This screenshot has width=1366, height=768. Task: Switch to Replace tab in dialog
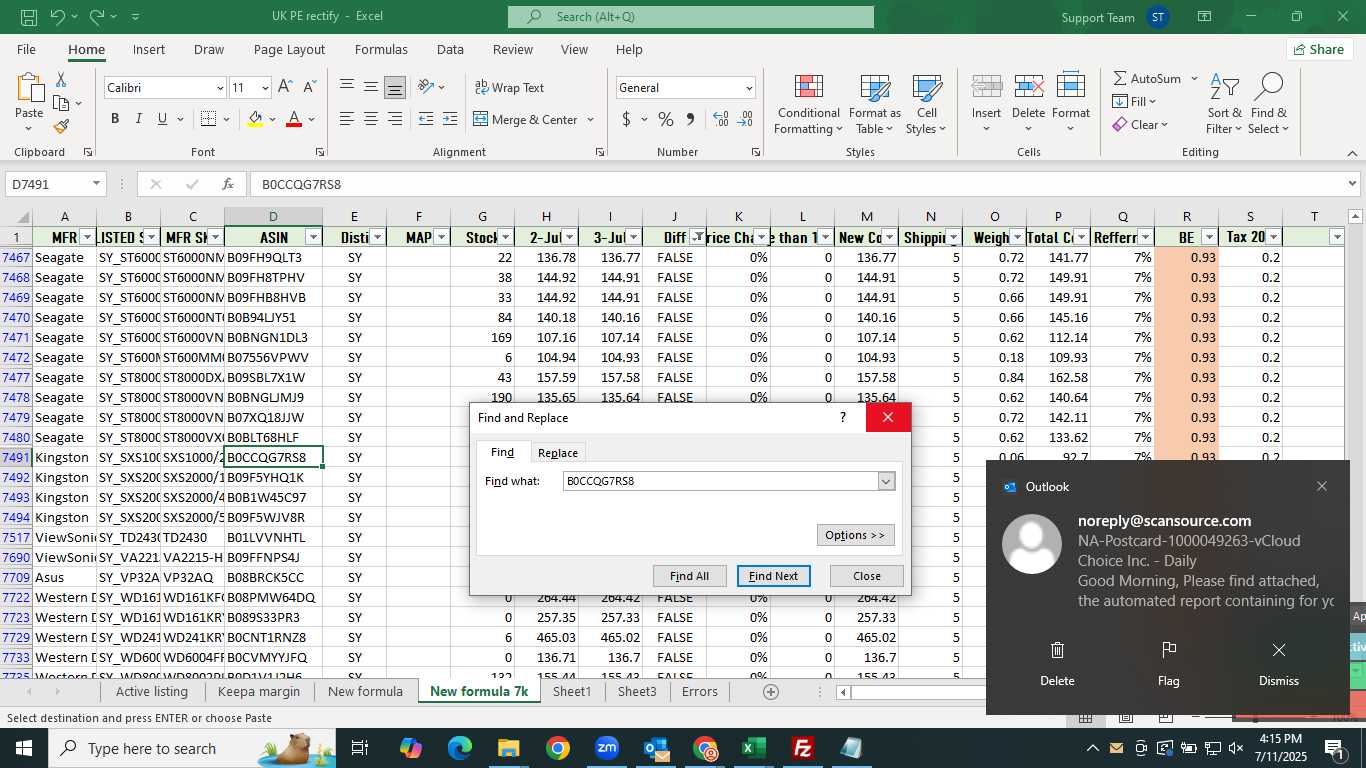[x=558, y=453]
